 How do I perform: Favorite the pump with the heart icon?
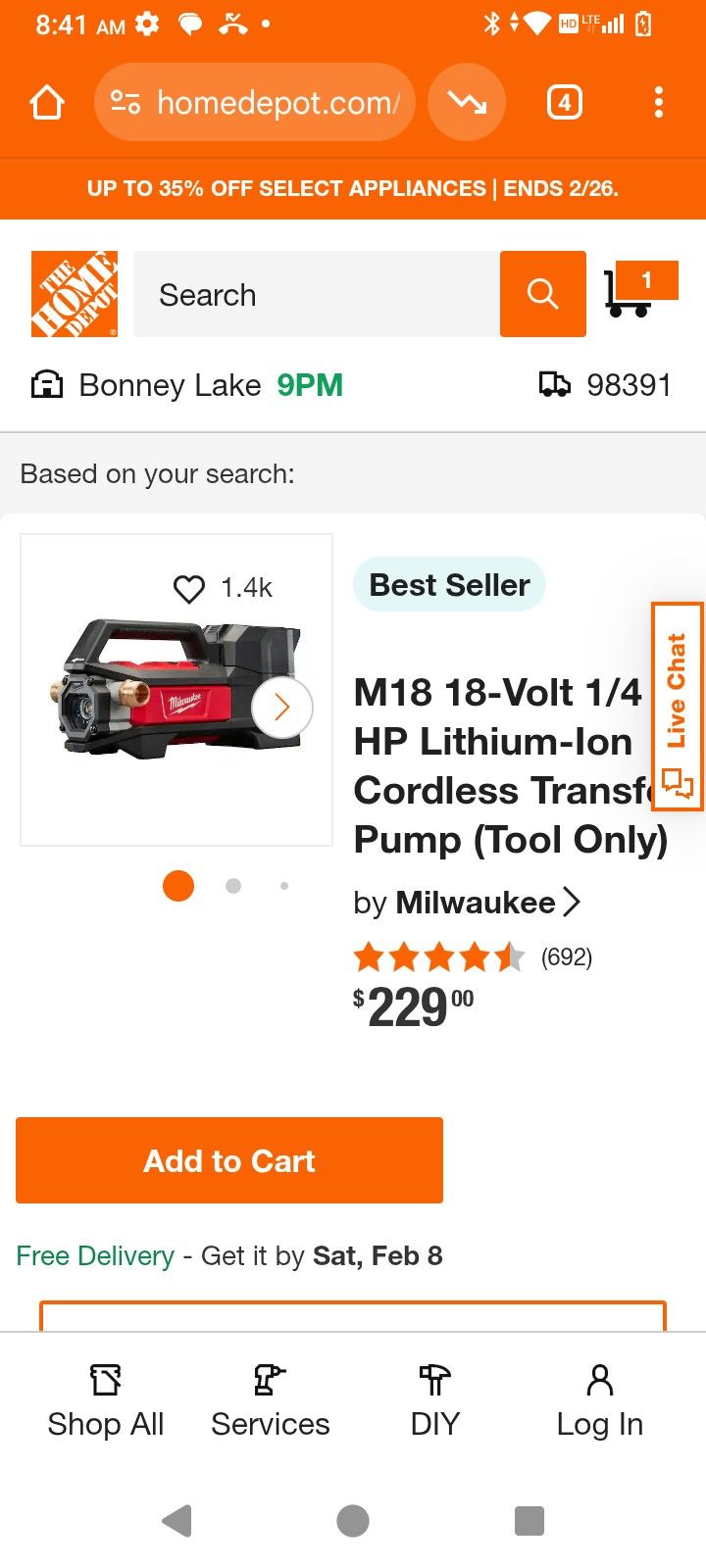coord(189,588)
